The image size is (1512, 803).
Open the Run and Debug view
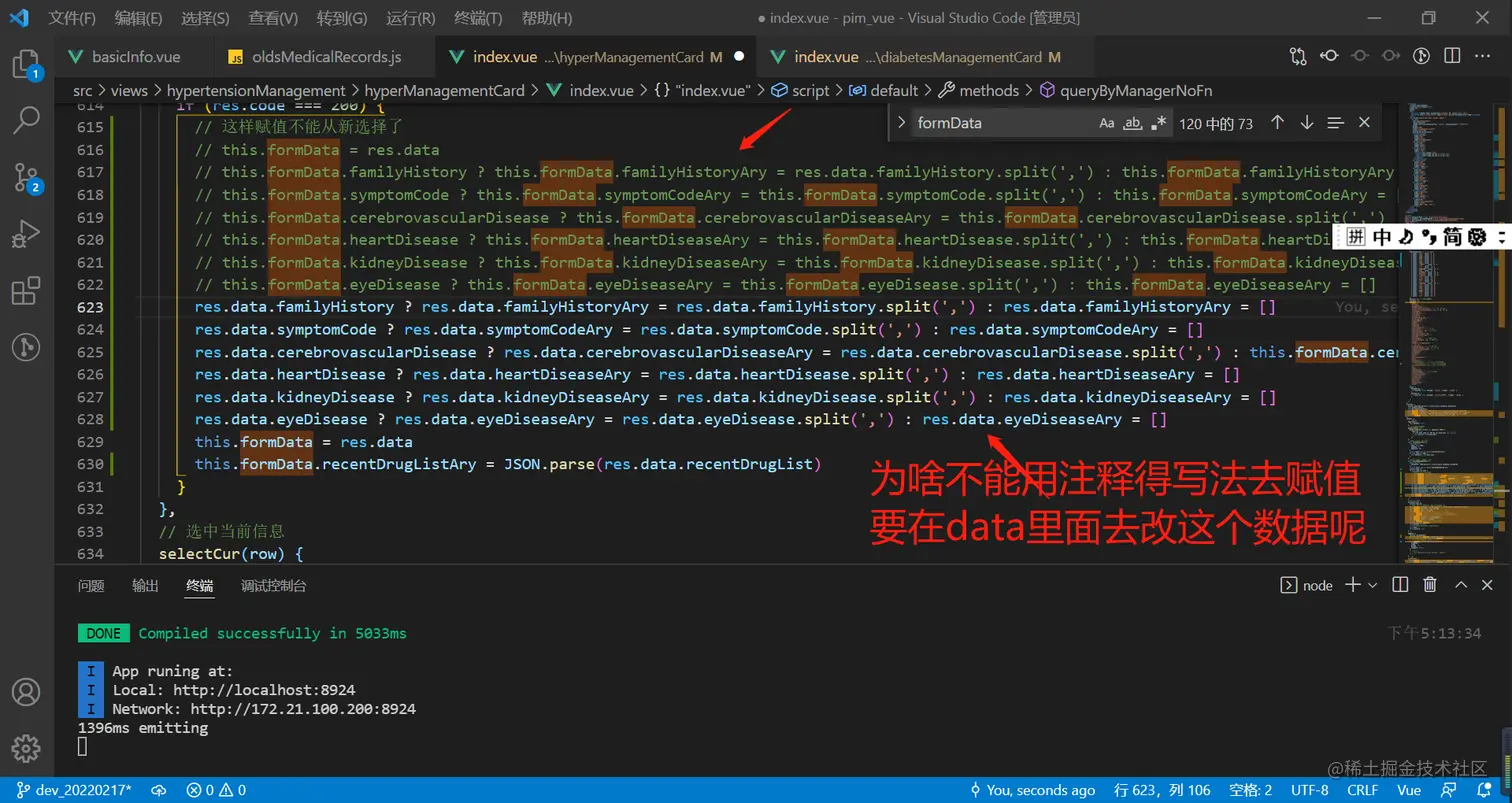(25, 236)
